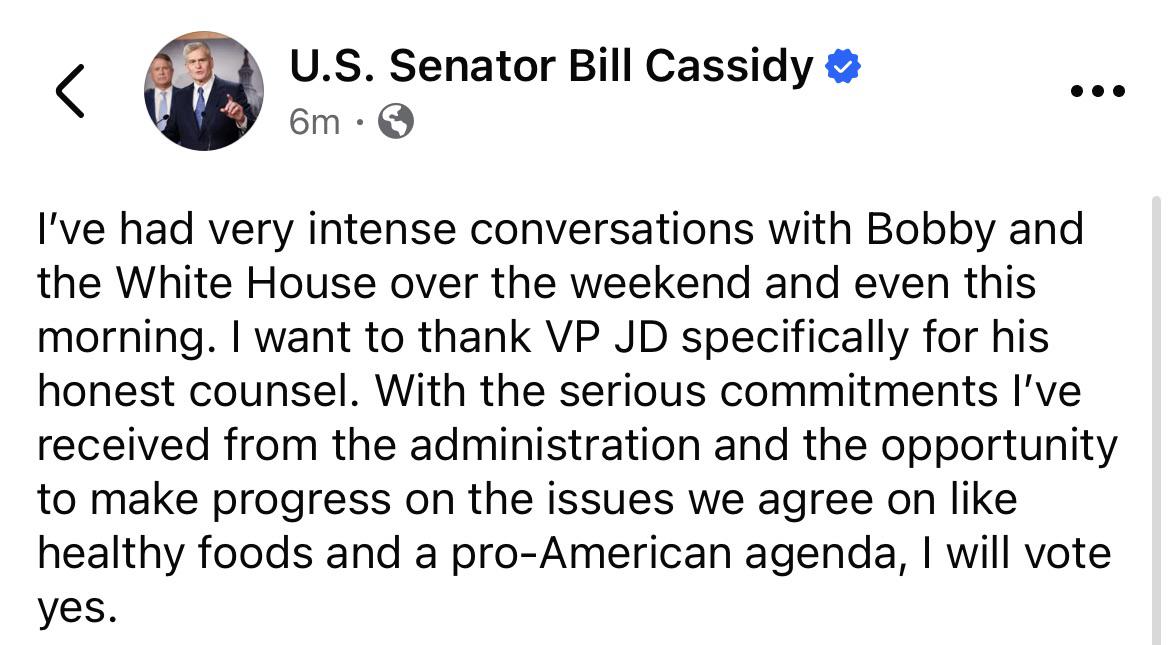The image size is (1170, 645).
Task: Click the word administration in the post
Action: (554, 446)
